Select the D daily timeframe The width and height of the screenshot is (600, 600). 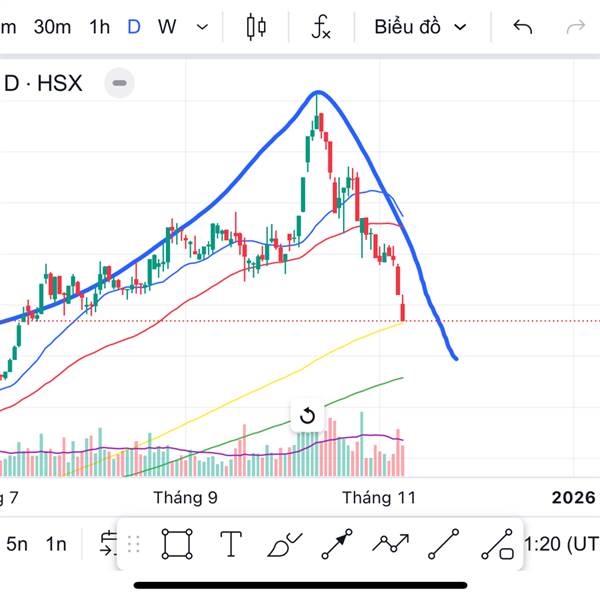[134, 27]
